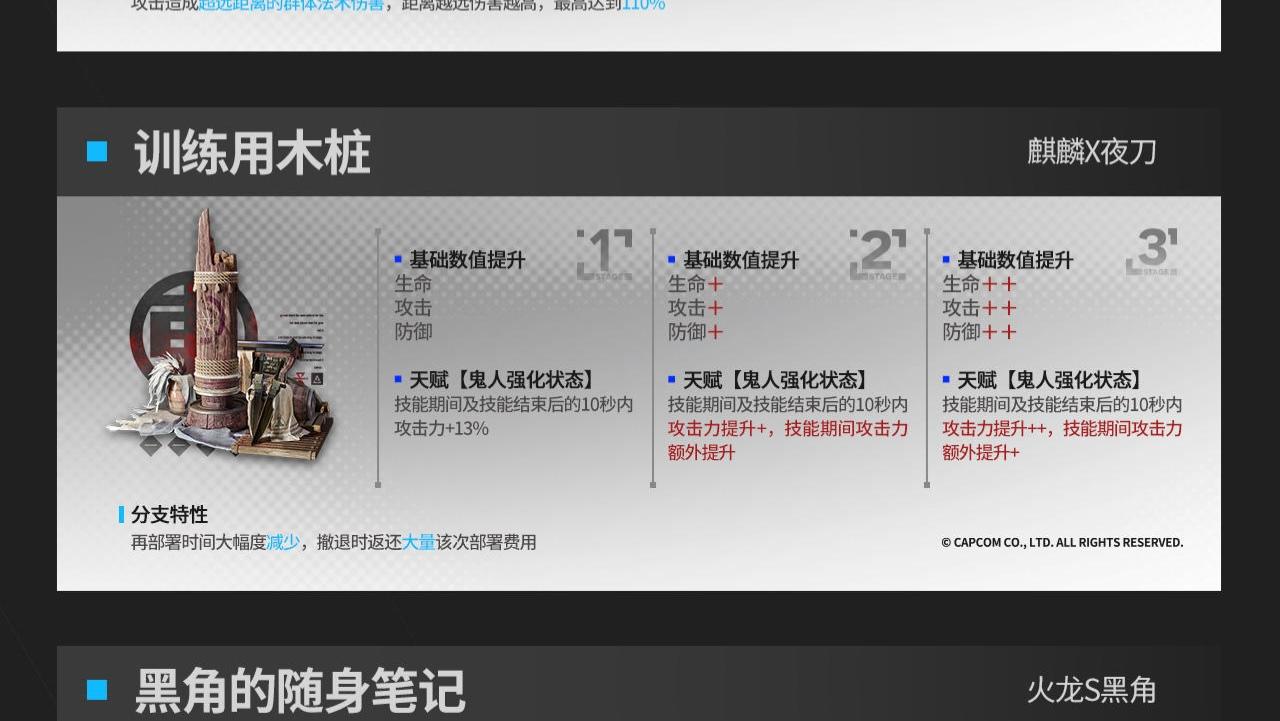Click the blue square beside 训练用木桩
The height and width of the screenshot is (721, 1280).
97,152
